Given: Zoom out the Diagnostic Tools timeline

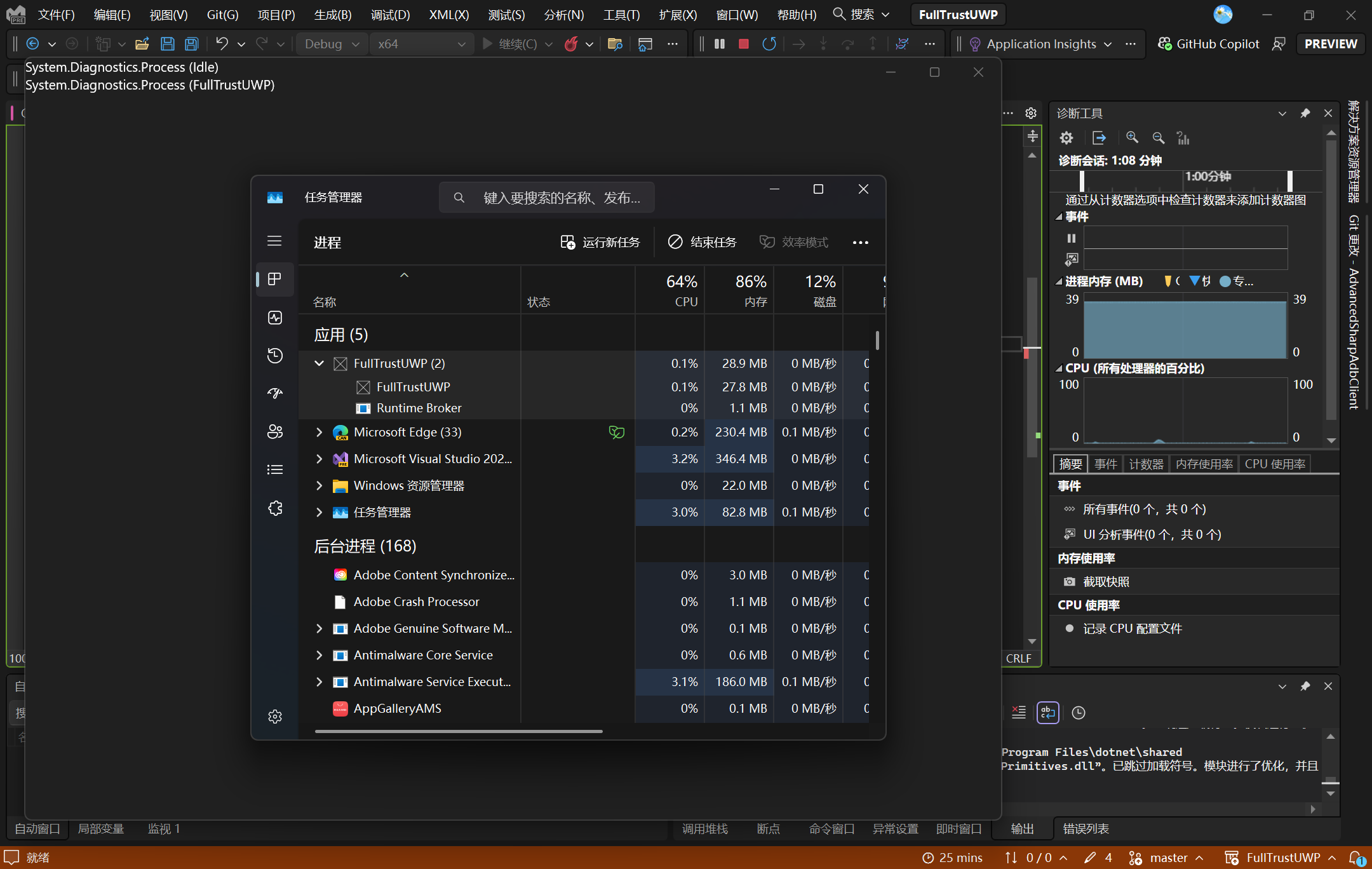Looking at the screenshot, I should tap(1159, 138).
